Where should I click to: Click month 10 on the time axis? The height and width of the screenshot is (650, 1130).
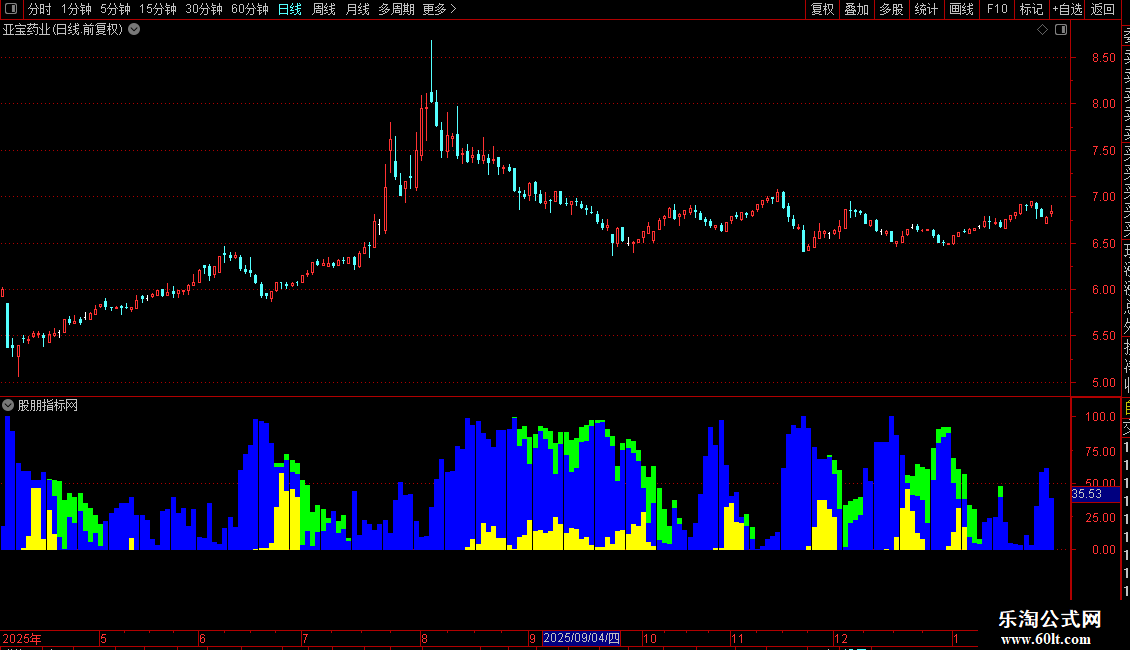649,638
